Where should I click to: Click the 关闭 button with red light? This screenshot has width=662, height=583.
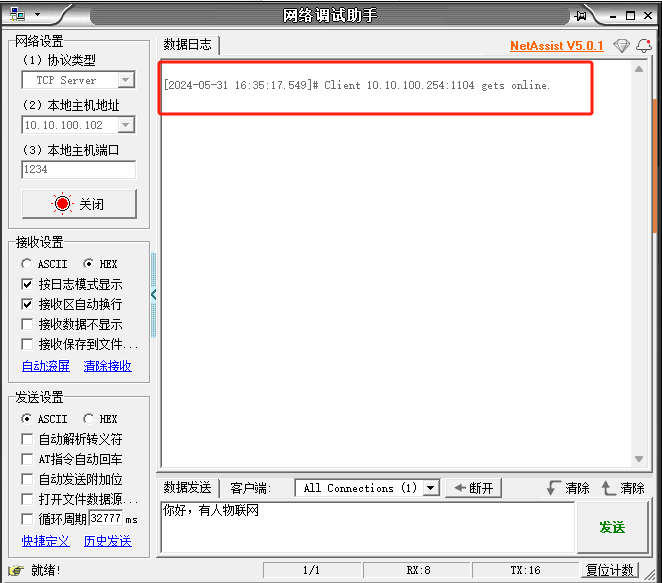click(x=79, y=204)
